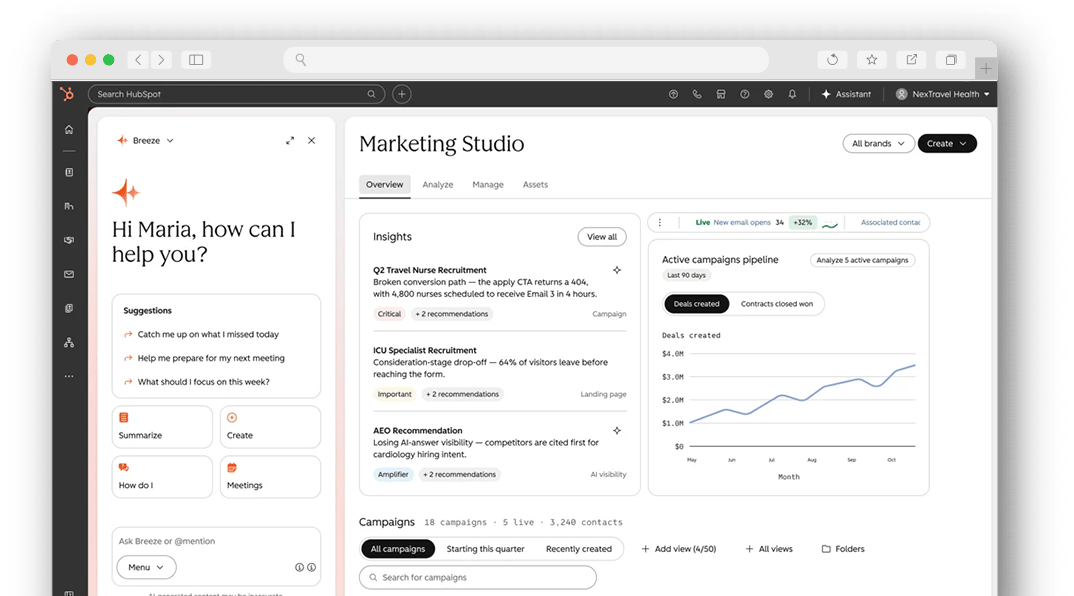1074x596 pixels.
Task: Open All views
Action: [769, 549]
